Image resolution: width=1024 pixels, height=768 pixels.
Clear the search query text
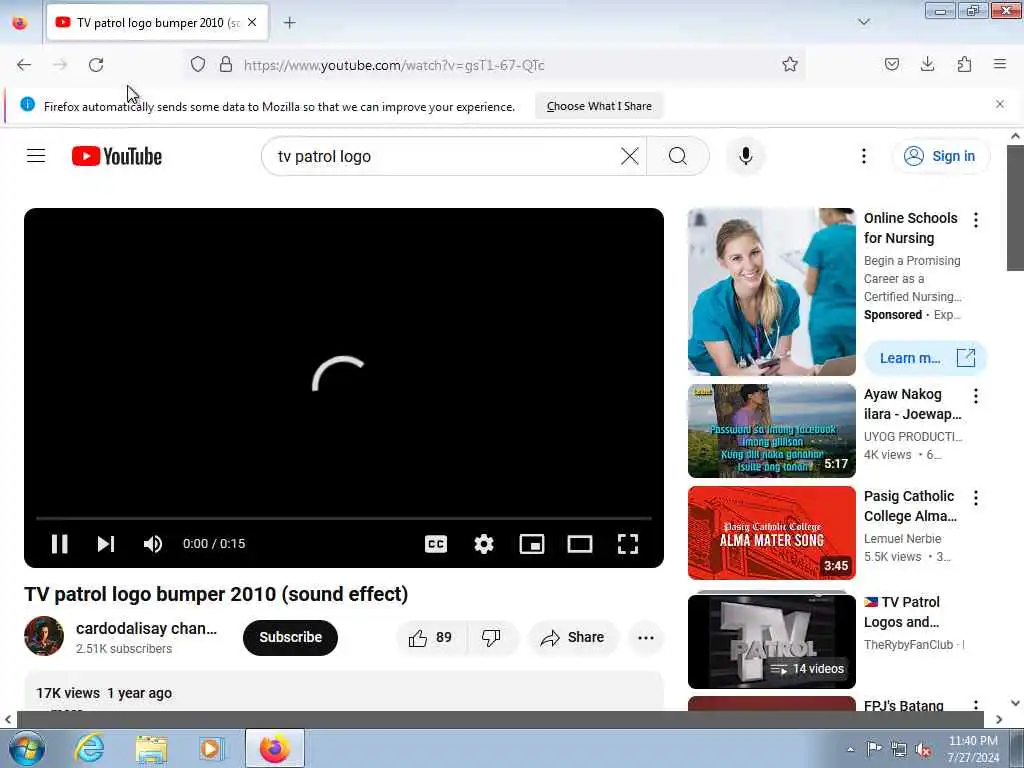pos(630,156)
